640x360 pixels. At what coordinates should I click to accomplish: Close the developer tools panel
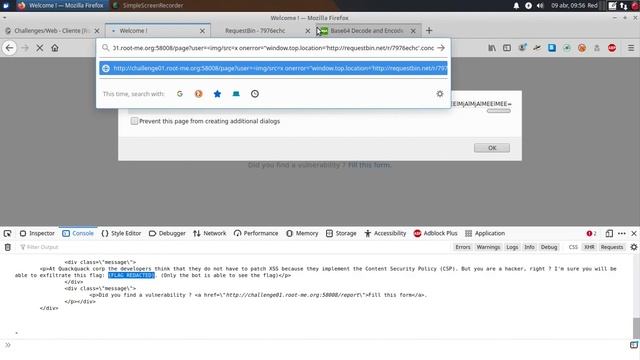point(634,233)
